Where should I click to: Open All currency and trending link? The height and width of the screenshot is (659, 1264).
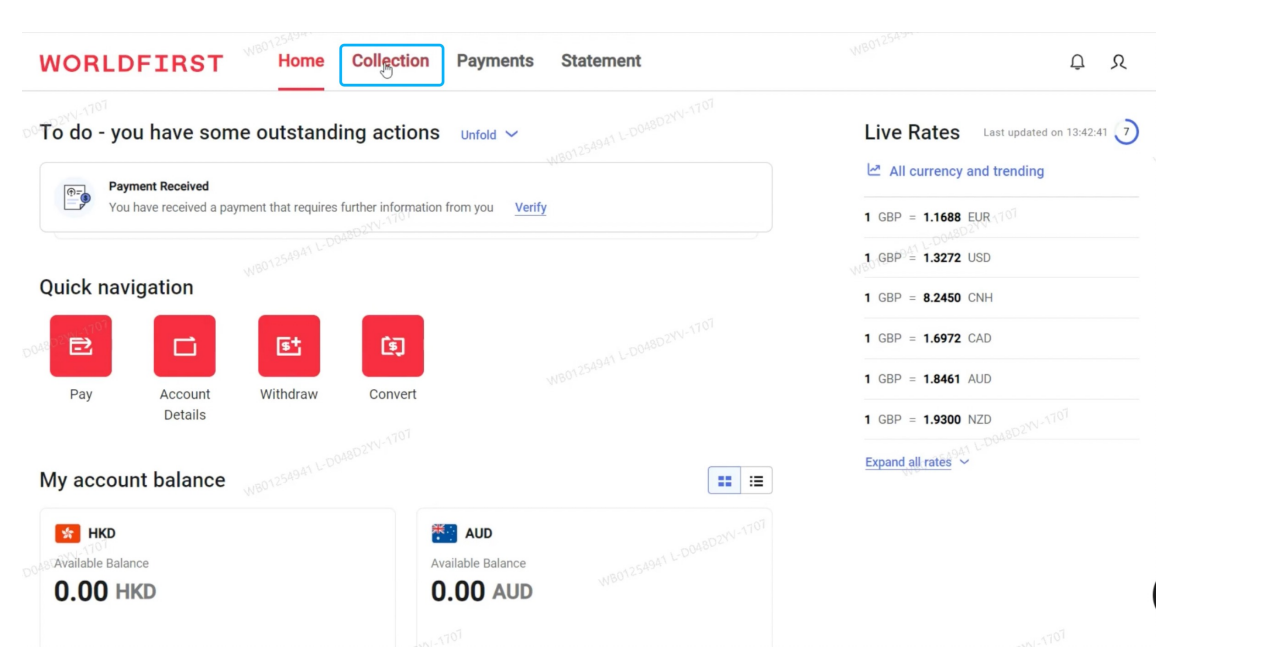(965, 171)
